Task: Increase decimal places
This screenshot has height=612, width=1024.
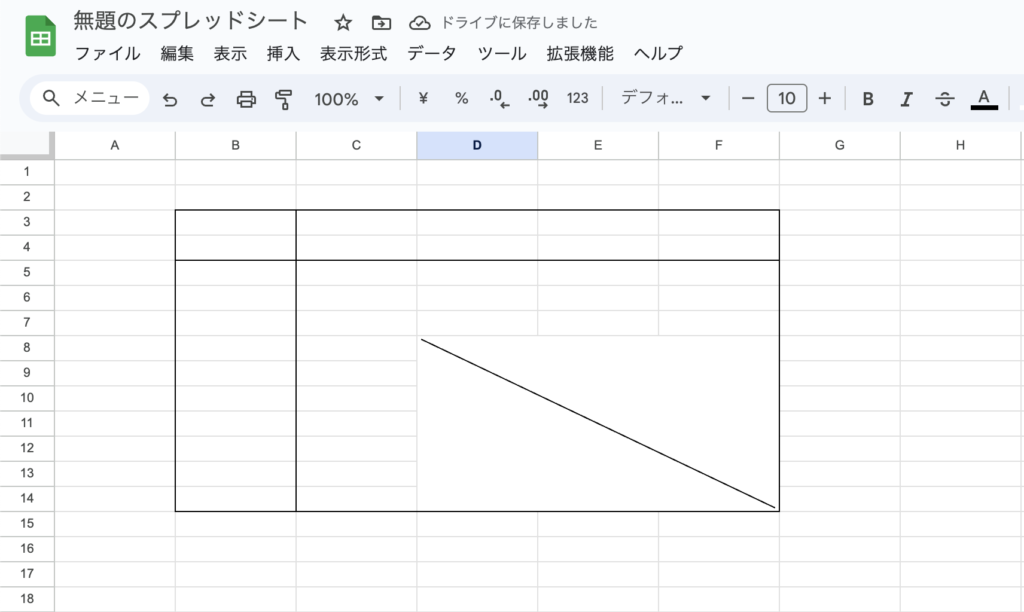Action: (539, 99)
